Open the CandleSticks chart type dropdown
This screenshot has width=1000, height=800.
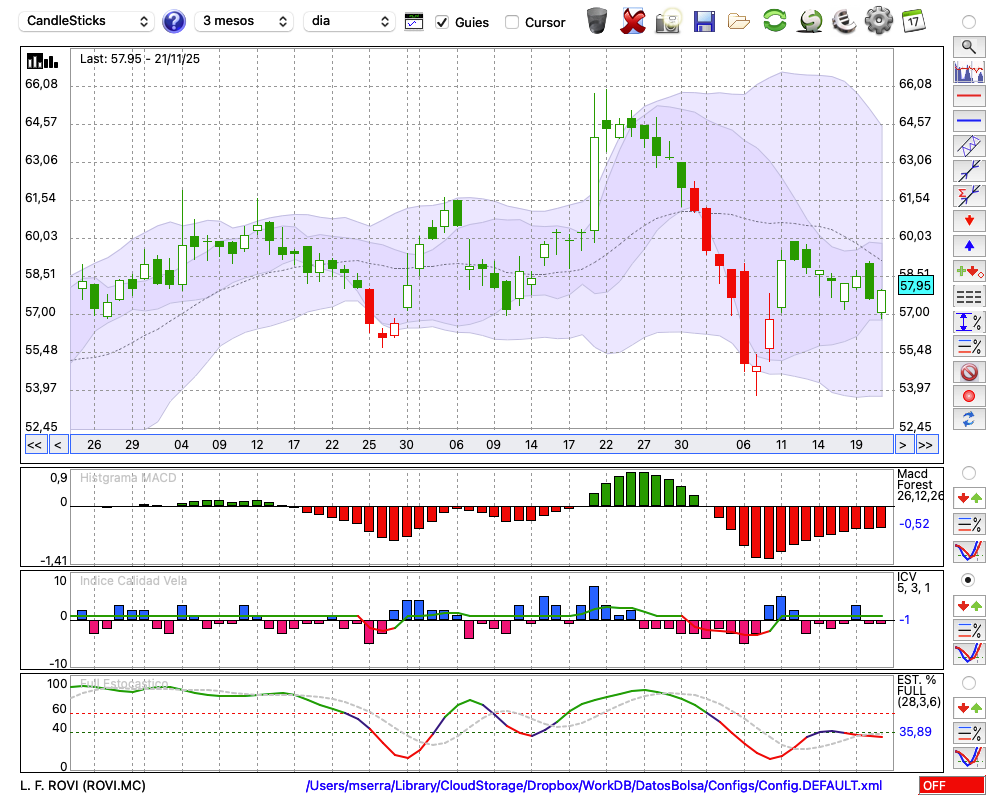click(88, 21)
